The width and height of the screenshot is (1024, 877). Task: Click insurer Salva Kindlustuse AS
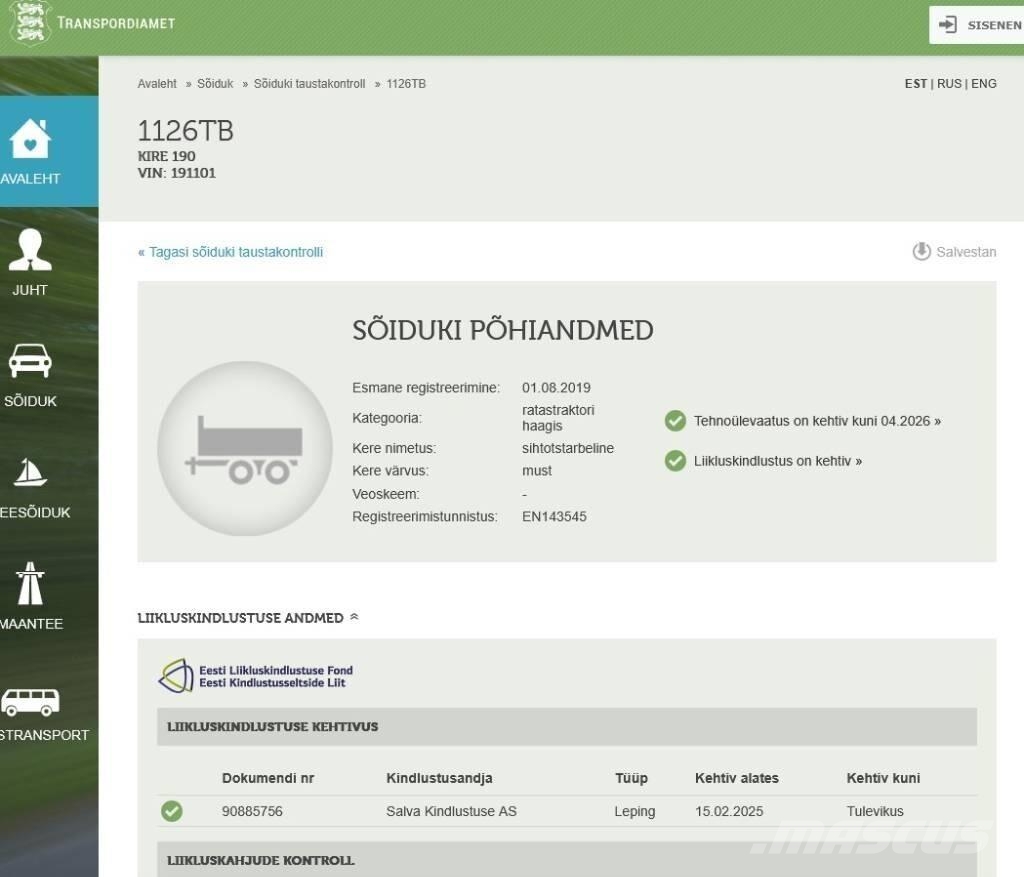(x=451, y=811)
